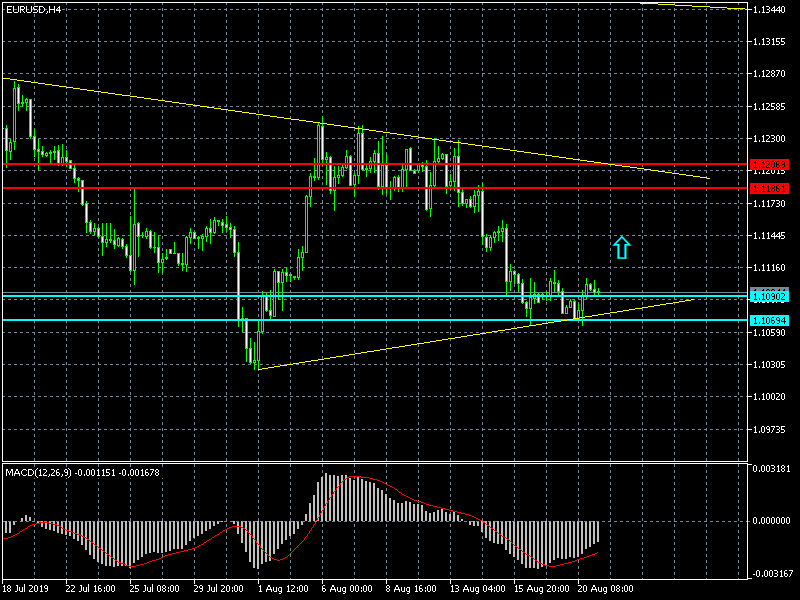Image resolution: width=800 pixels, height=600 pixels.
Task: Click the 0.000000 MACD scale value
Action: [x=771, y=521]
